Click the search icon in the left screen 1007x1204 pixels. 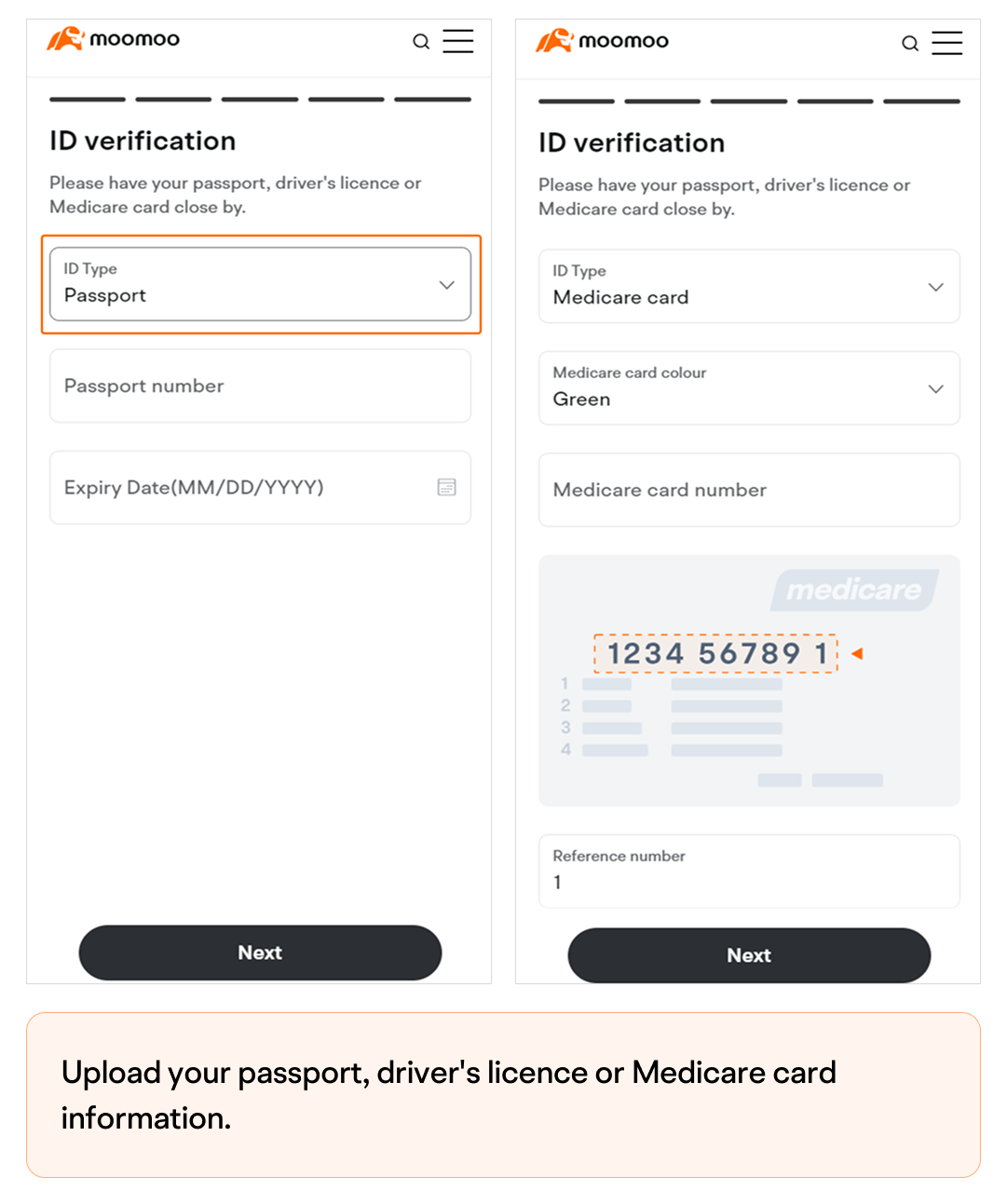pyautogui.click(x=421, y=41)
